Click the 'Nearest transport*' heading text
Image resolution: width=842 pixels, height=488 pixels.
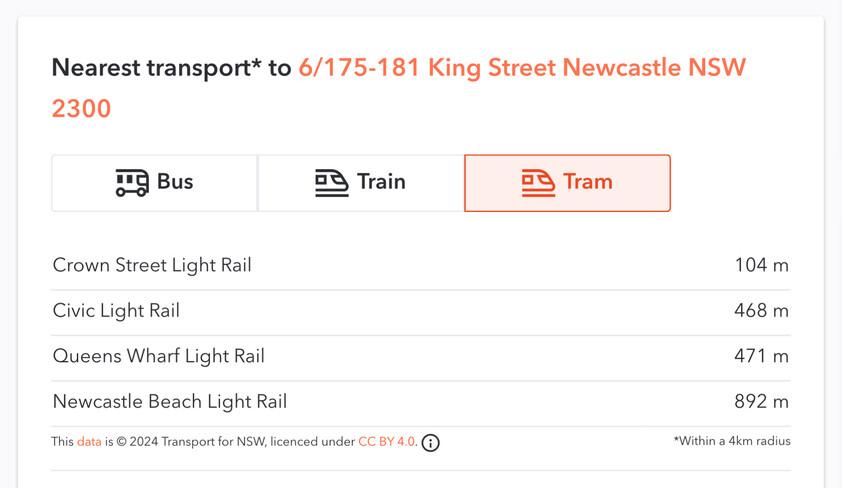(x=157, y=68)
